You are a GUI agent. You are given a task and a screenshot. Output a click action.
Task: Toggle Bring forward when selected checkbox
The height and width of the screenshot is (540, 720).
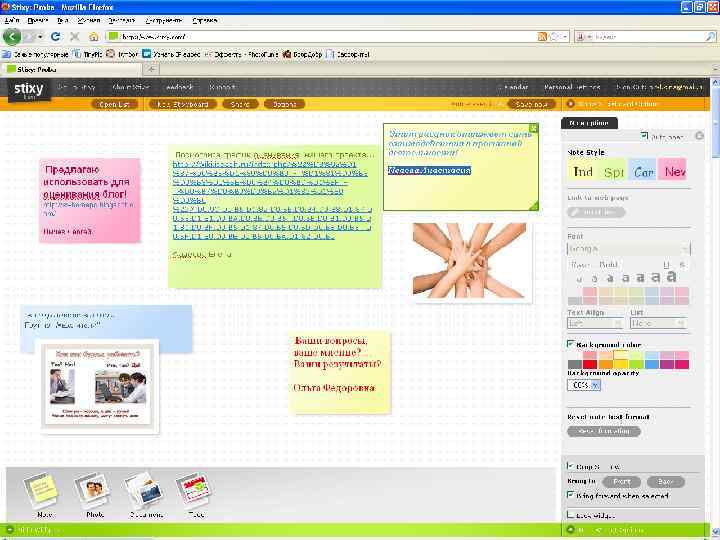(571, 495)
